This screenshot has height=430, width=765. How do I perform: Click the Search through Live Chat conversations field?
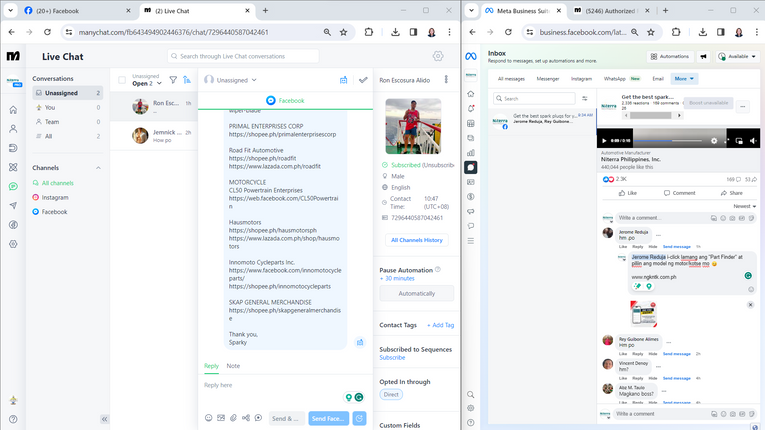point(243,56)
